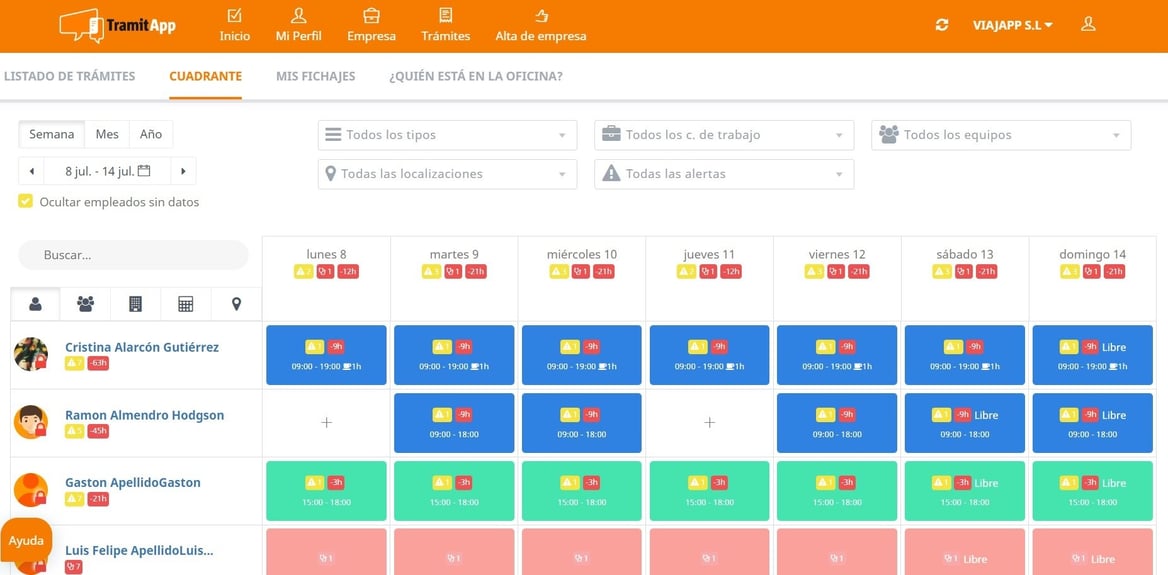
Task: Add a shift for Ramon on lunes 8
Action: [326, 422]
